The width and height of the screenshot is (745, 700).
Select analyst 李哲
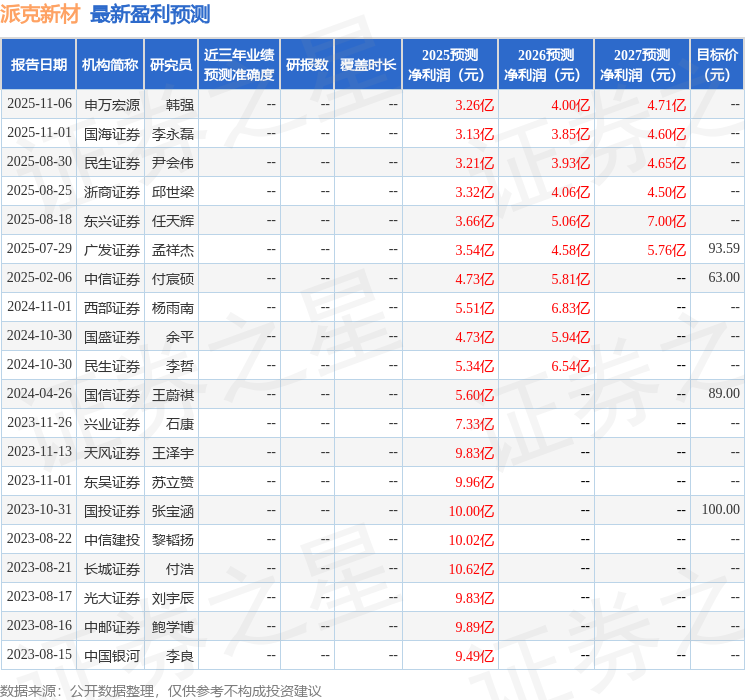[x=180, y=366]
